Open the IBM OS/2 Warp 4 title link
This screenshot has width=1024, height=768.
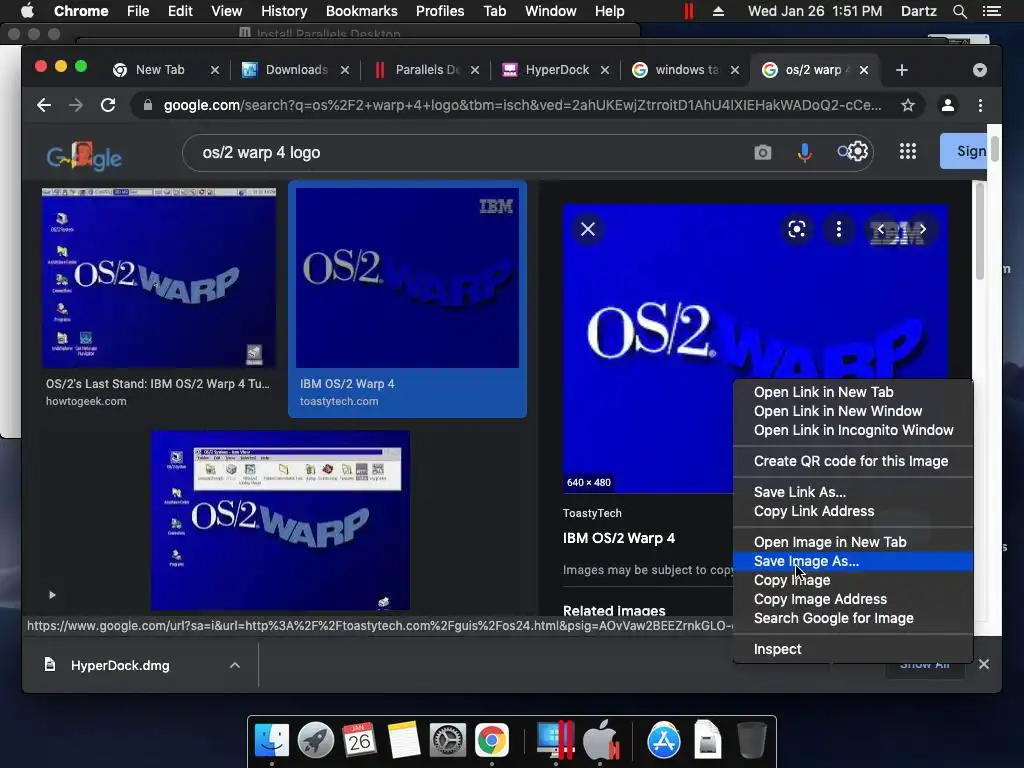point(618,538)
